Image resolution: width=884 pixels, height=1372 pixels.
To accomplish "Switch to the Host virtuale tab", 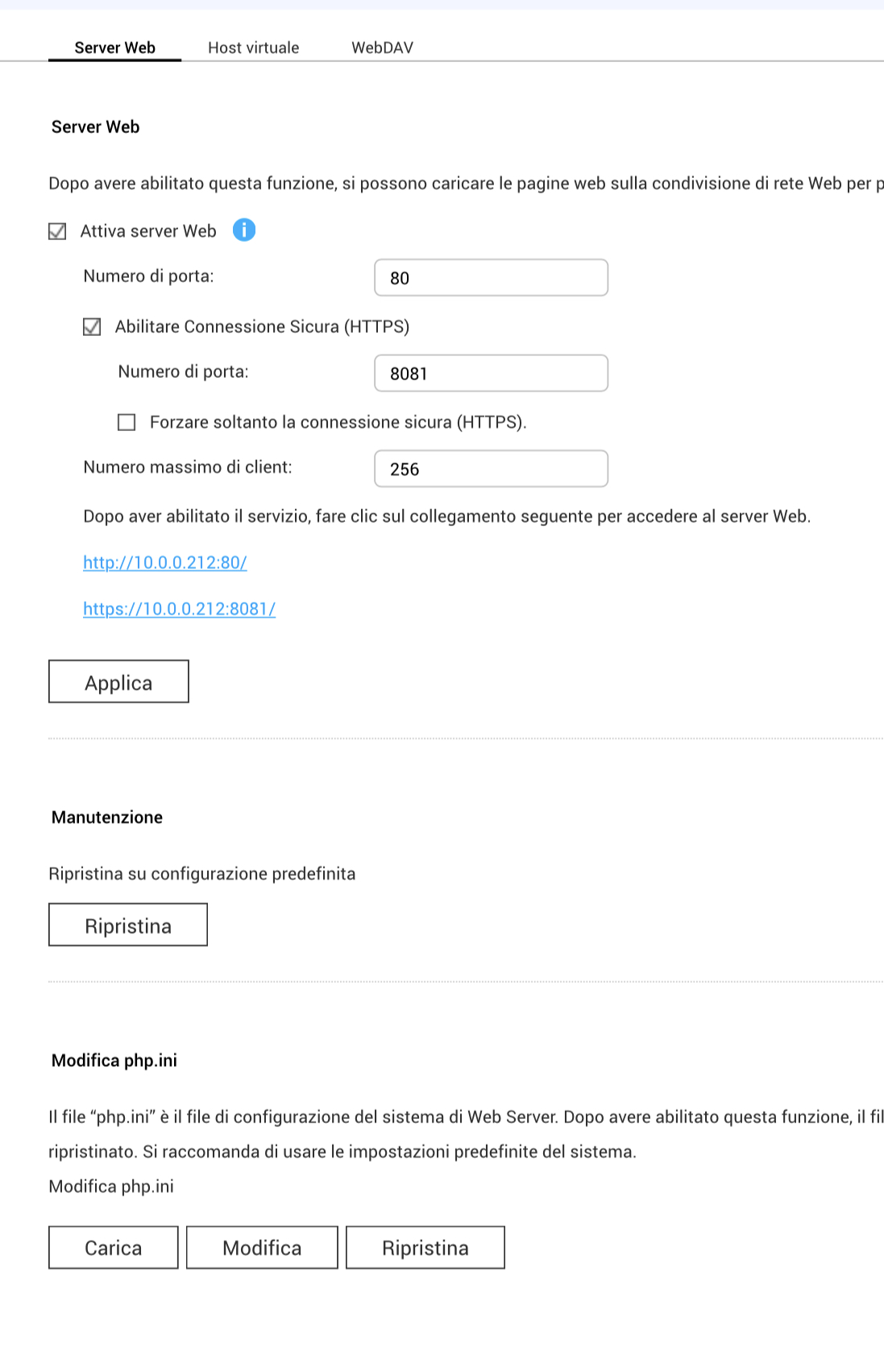I will point(253,48).
